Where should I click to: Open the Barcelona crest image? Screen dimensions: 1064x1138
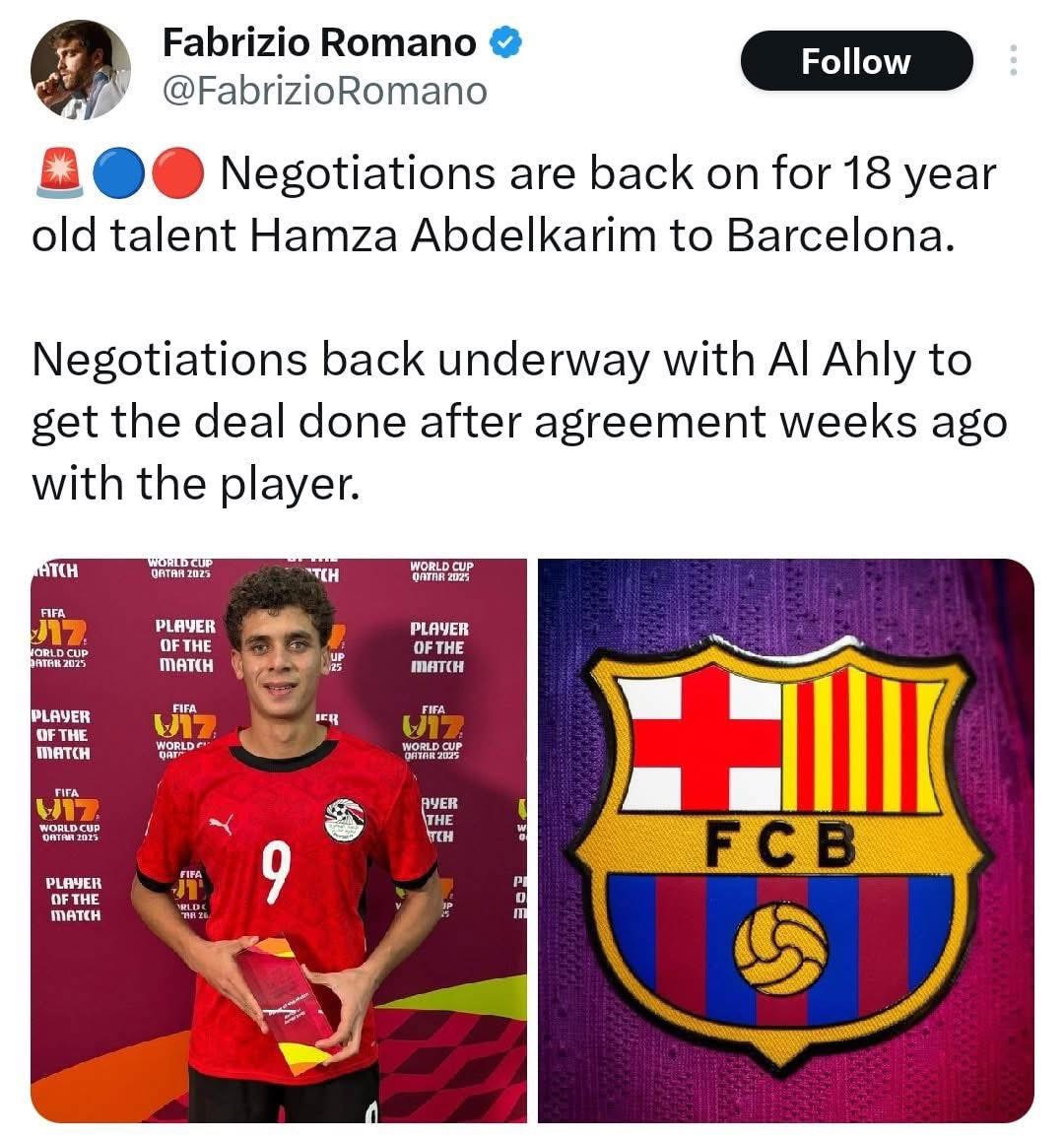click(785, 840)
